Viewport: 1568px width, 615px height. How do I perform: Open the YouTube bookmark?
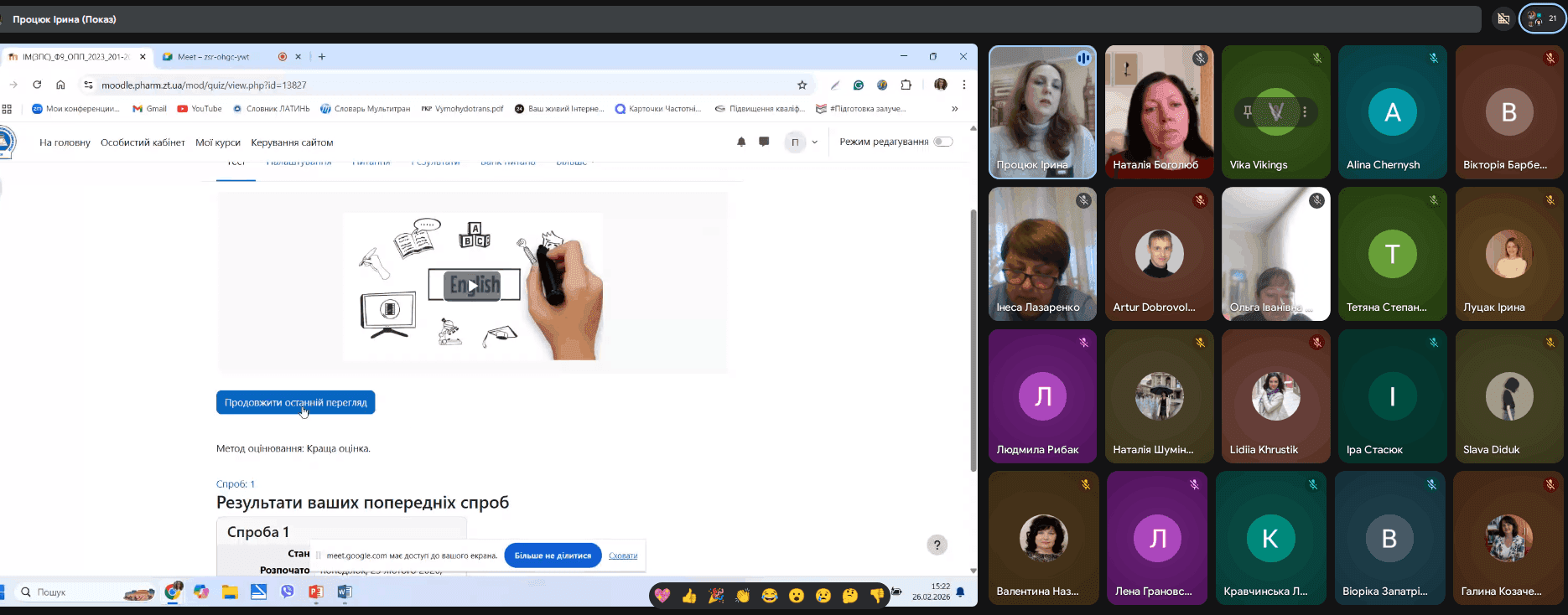(x=200, y=108)
